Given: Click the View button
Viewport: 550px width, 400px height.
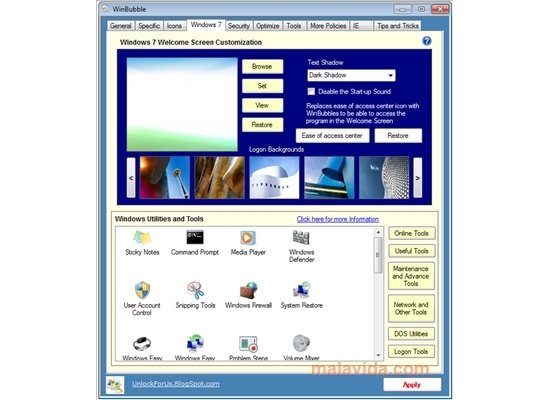Looking at the screenshot, I should pyautogui.click(x=262, y=105).
